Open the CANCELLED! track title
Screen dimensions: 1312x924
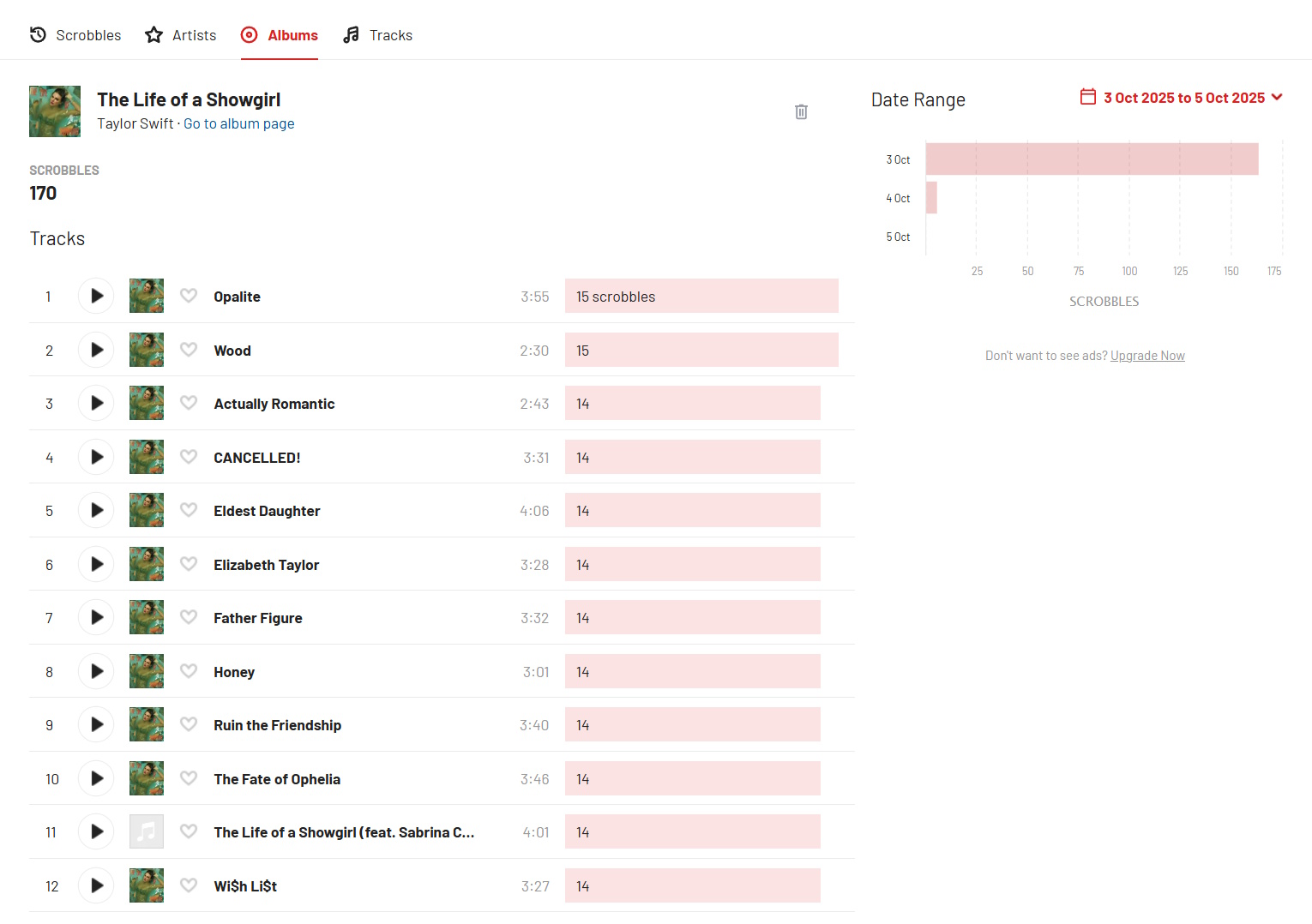tap(257, 458)
